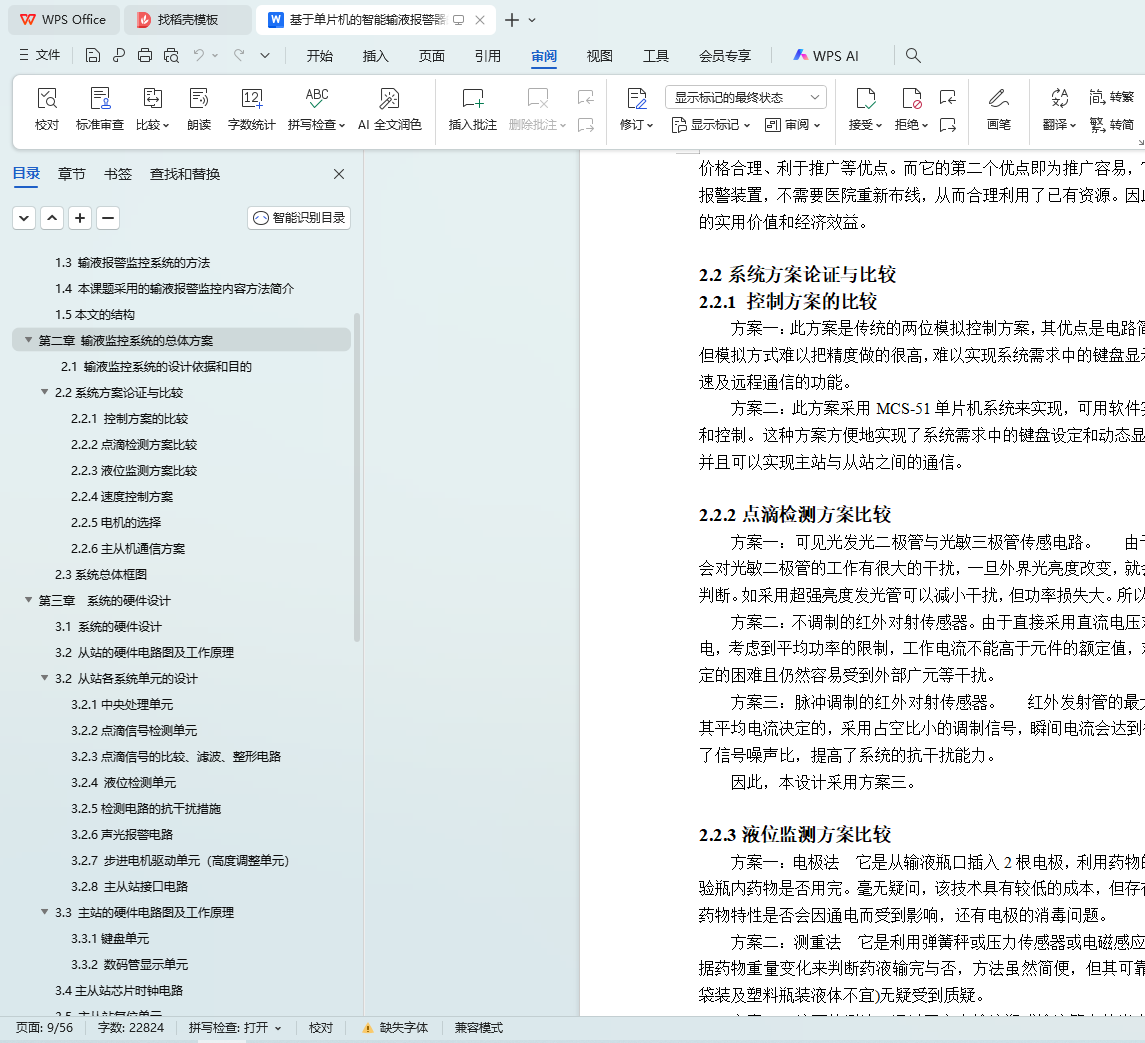
Task: Collapse outline levels with up chevron
Action: 52,218
